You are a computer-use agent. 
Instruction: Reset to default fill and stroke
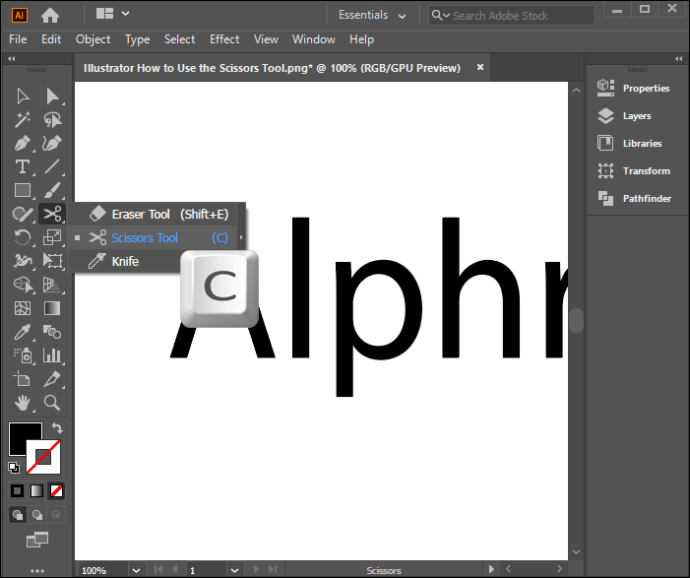click(14, 467)
